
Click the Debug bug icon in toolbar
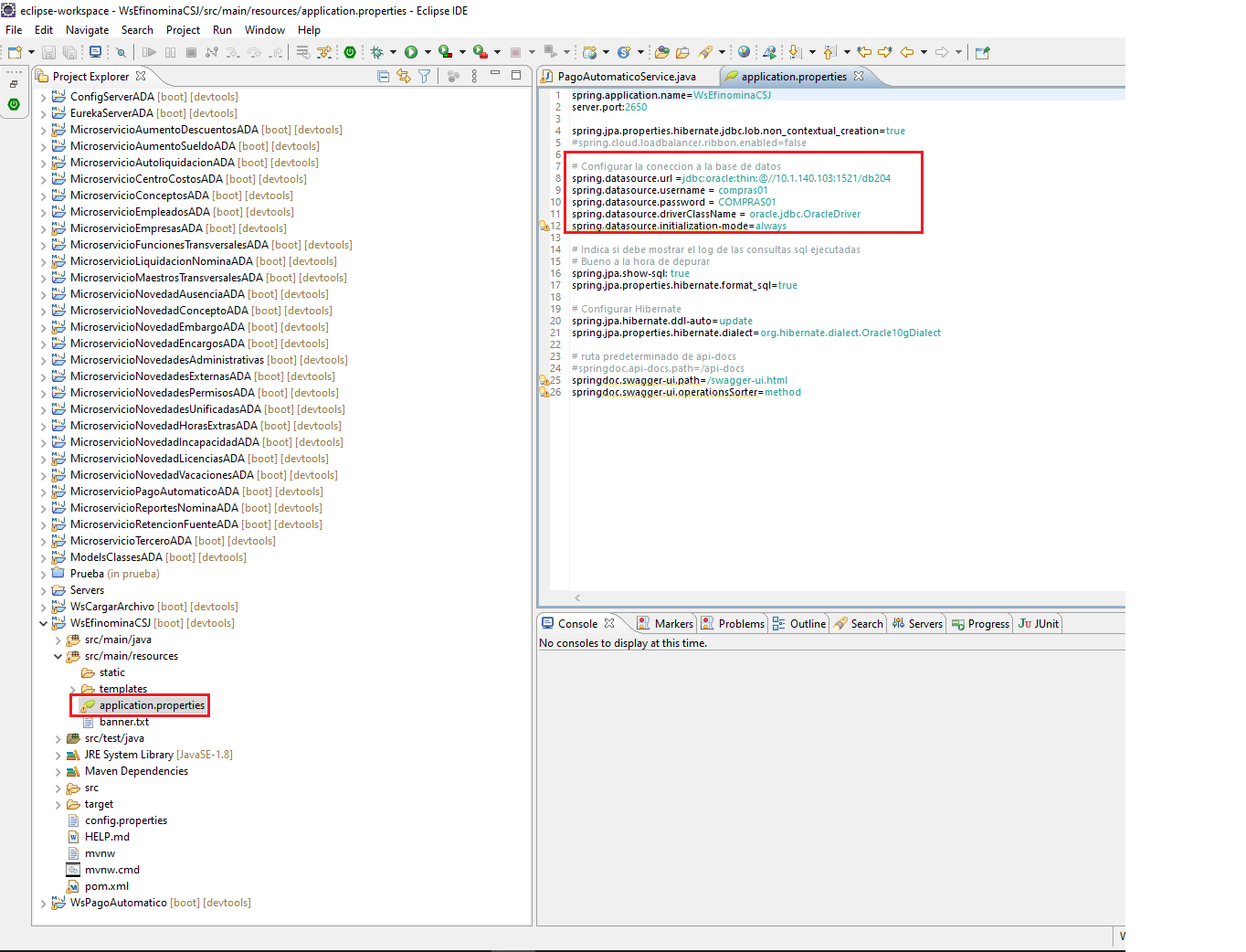click(x=376, y=52)
